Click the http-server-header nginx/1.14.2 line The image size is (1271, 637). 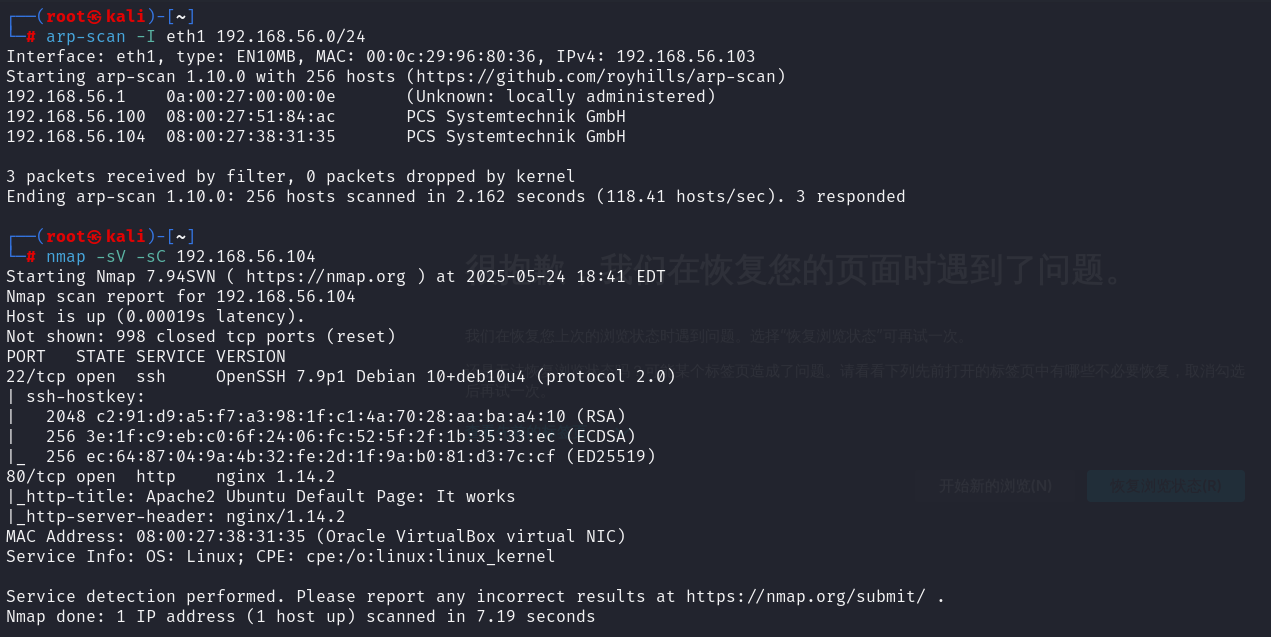point(176,516)
